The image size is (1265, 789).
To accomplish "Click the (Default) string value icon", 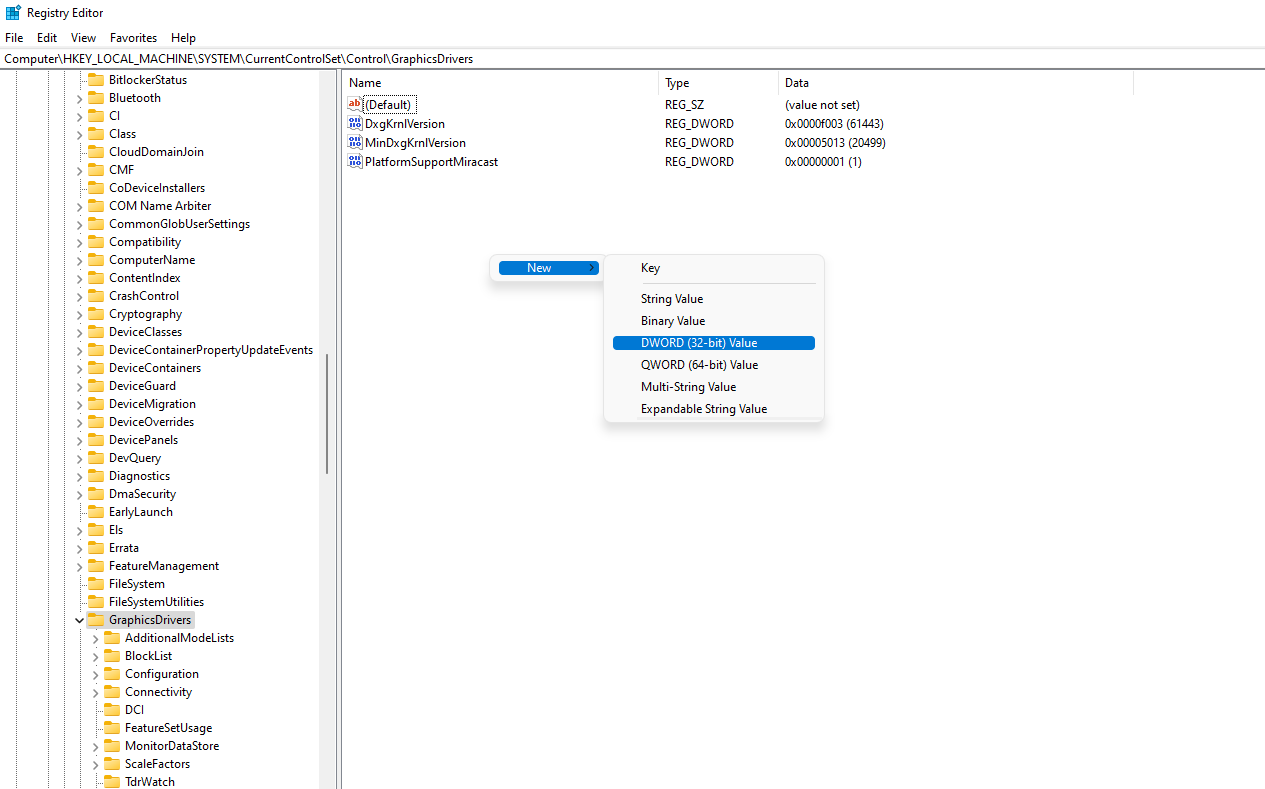I will point(355,104).
